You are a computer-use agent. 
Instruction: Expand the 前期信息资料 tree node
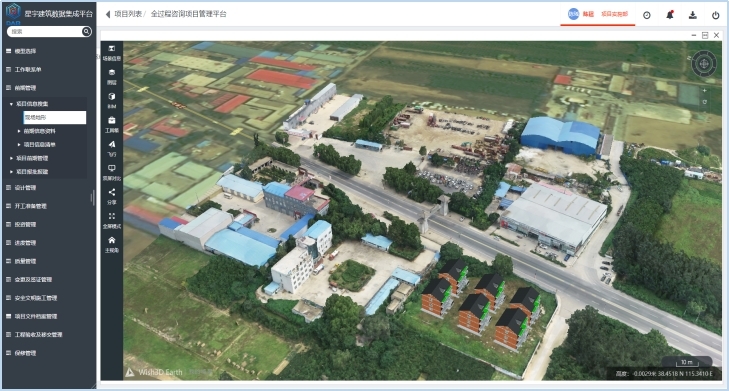[19, 131]
